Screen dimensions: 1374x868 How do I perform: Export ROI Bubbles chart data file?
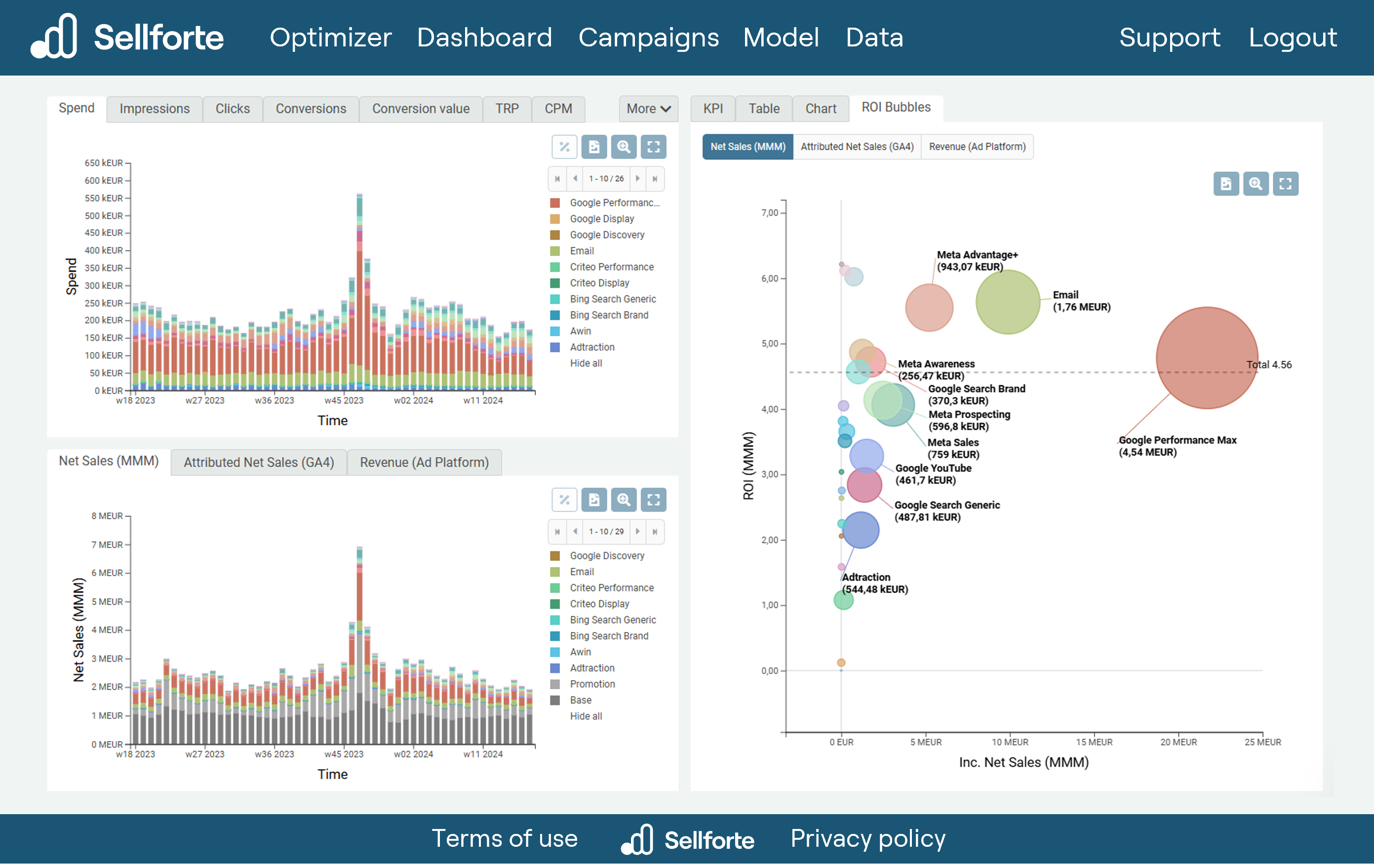[1226, 183]
